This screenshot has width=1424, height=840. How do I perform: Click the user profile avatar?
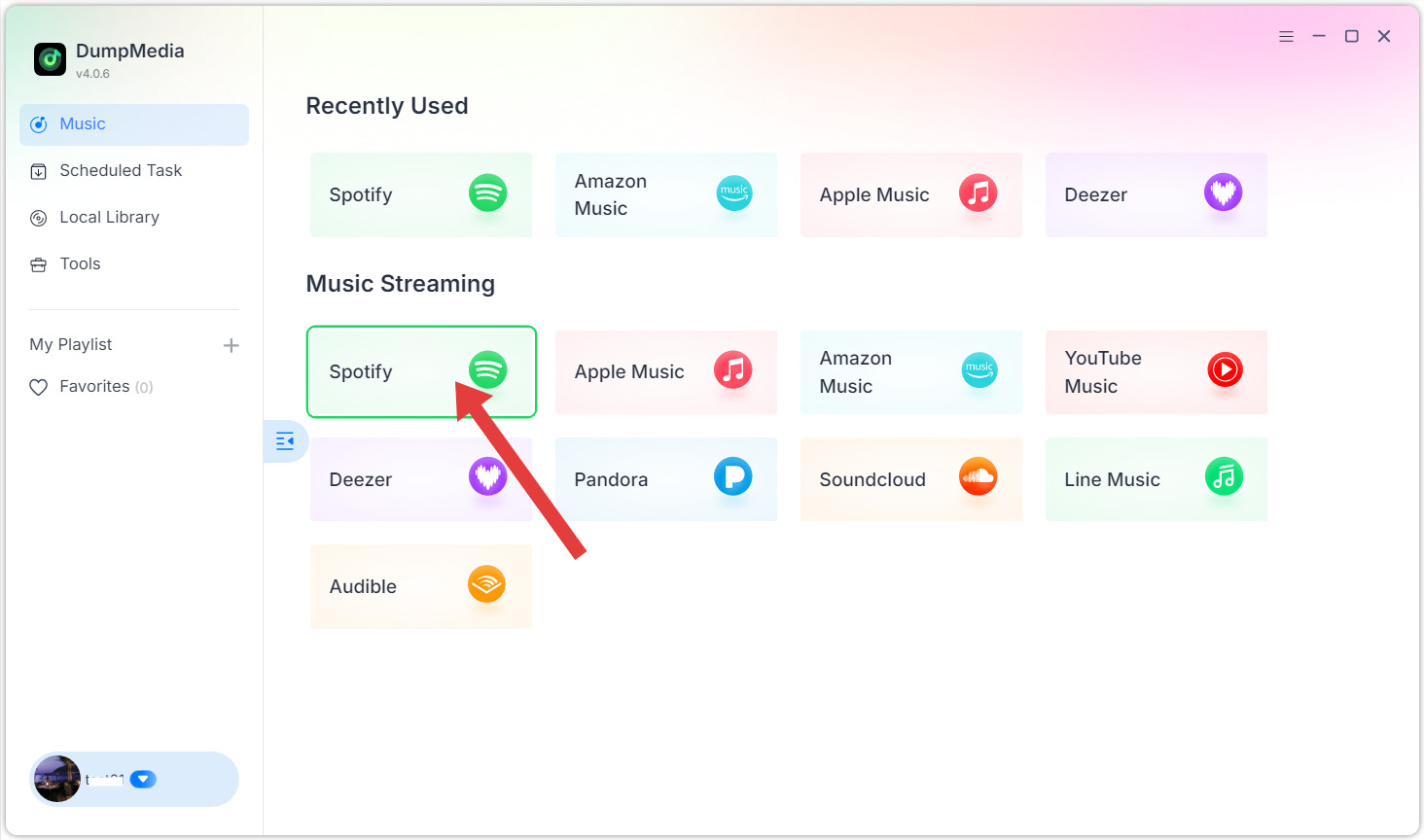(x=56, y=779)
